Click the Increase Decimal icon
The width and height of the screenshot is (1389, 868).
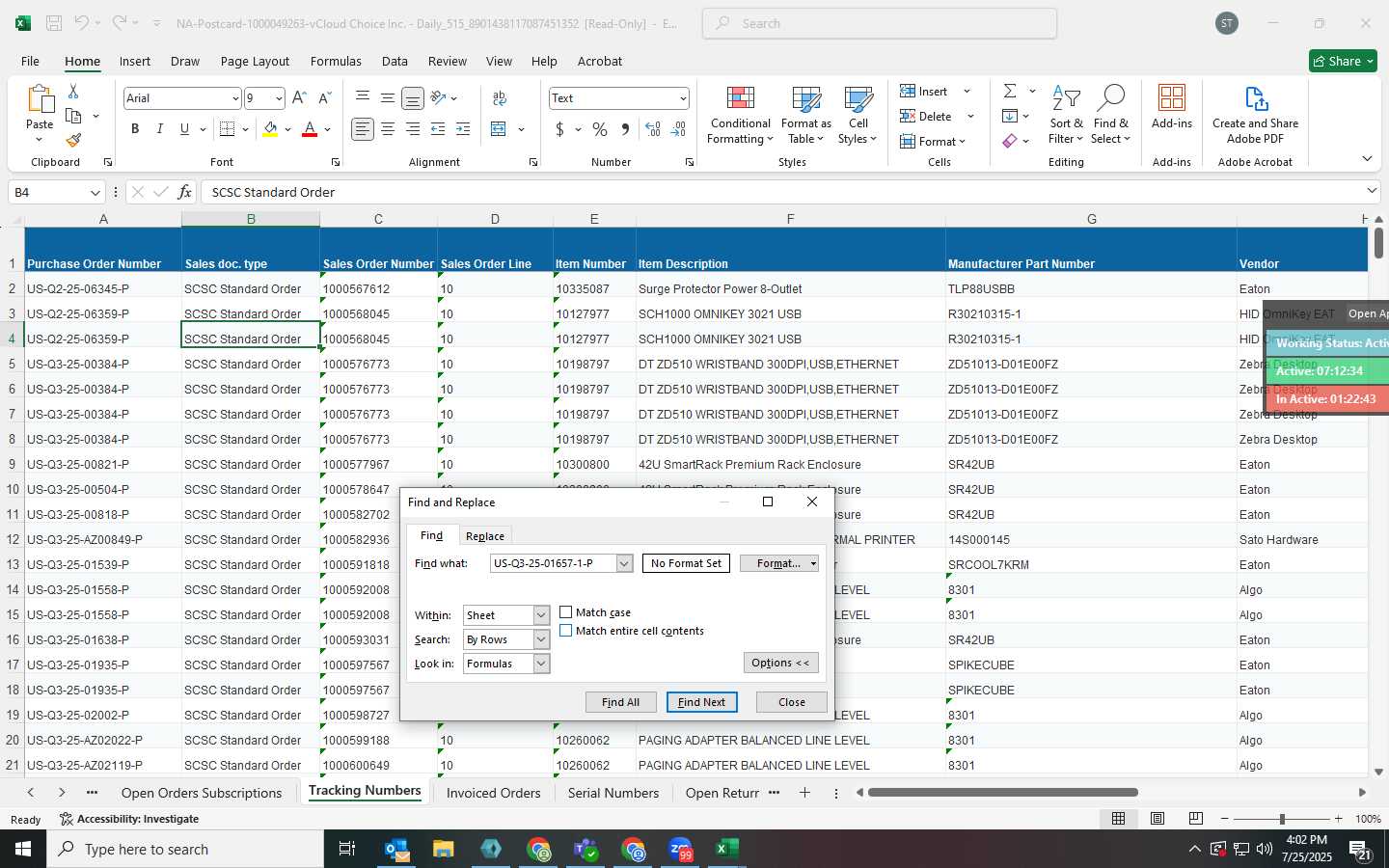pos(653,129)
